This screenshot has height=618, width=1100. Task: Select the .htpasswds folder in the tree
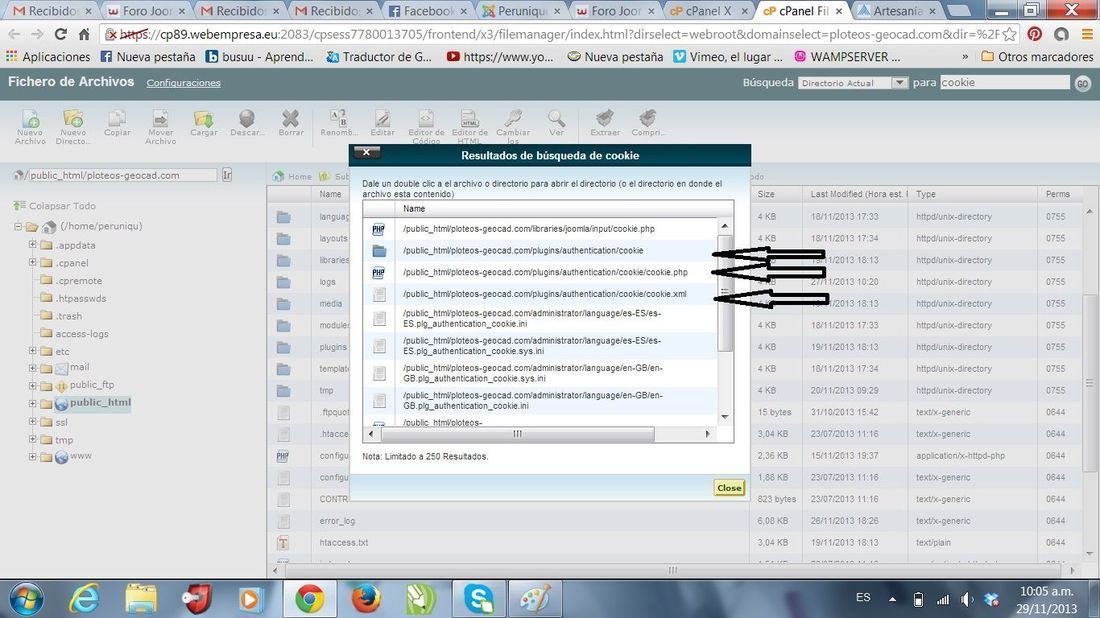point(81,298)
